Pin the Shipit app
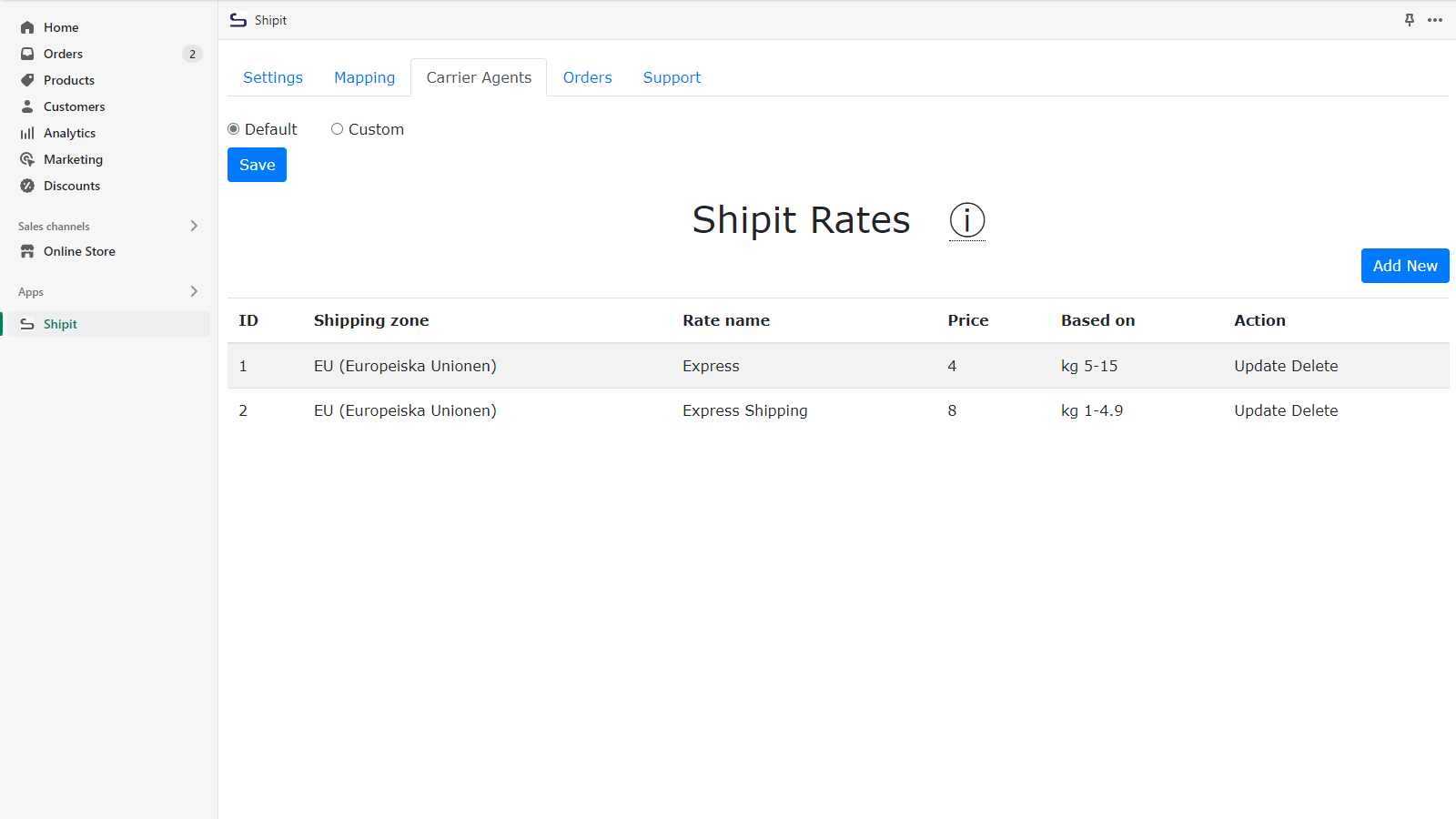The width and height of the screenshot is (1456, 819). (1410, 20)
